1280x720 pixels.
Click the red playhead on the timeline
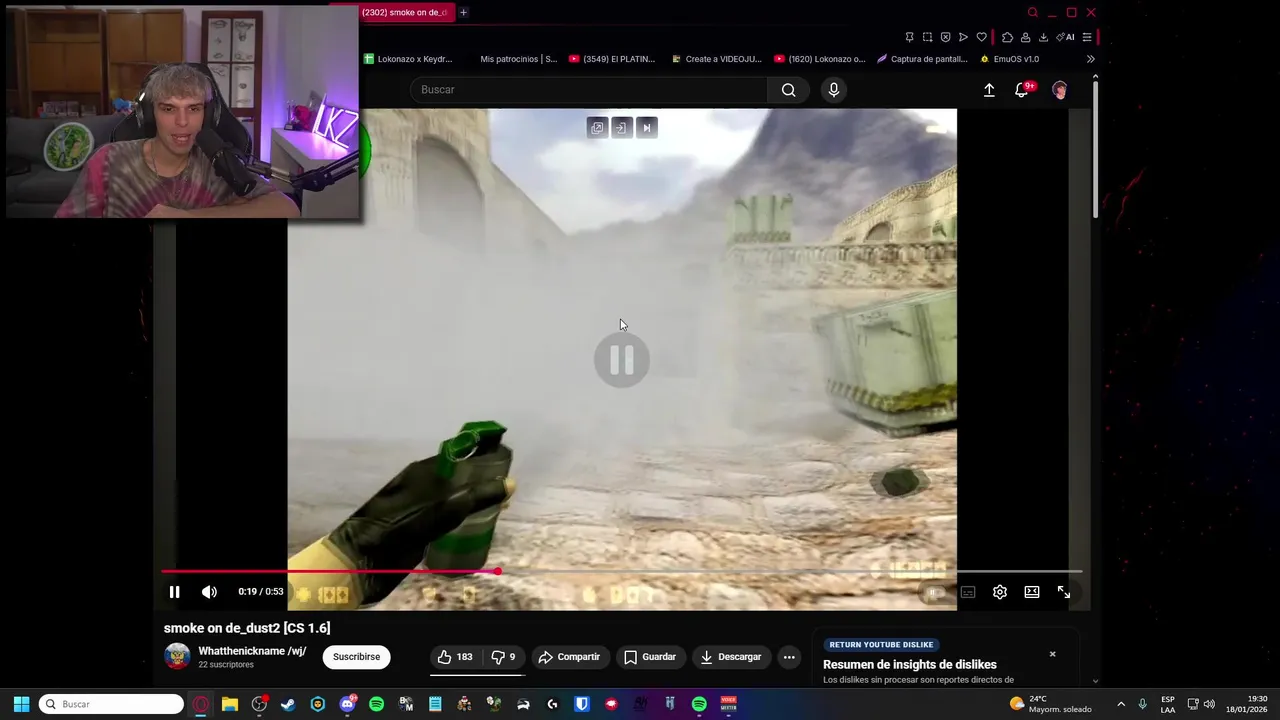(498, 571)
